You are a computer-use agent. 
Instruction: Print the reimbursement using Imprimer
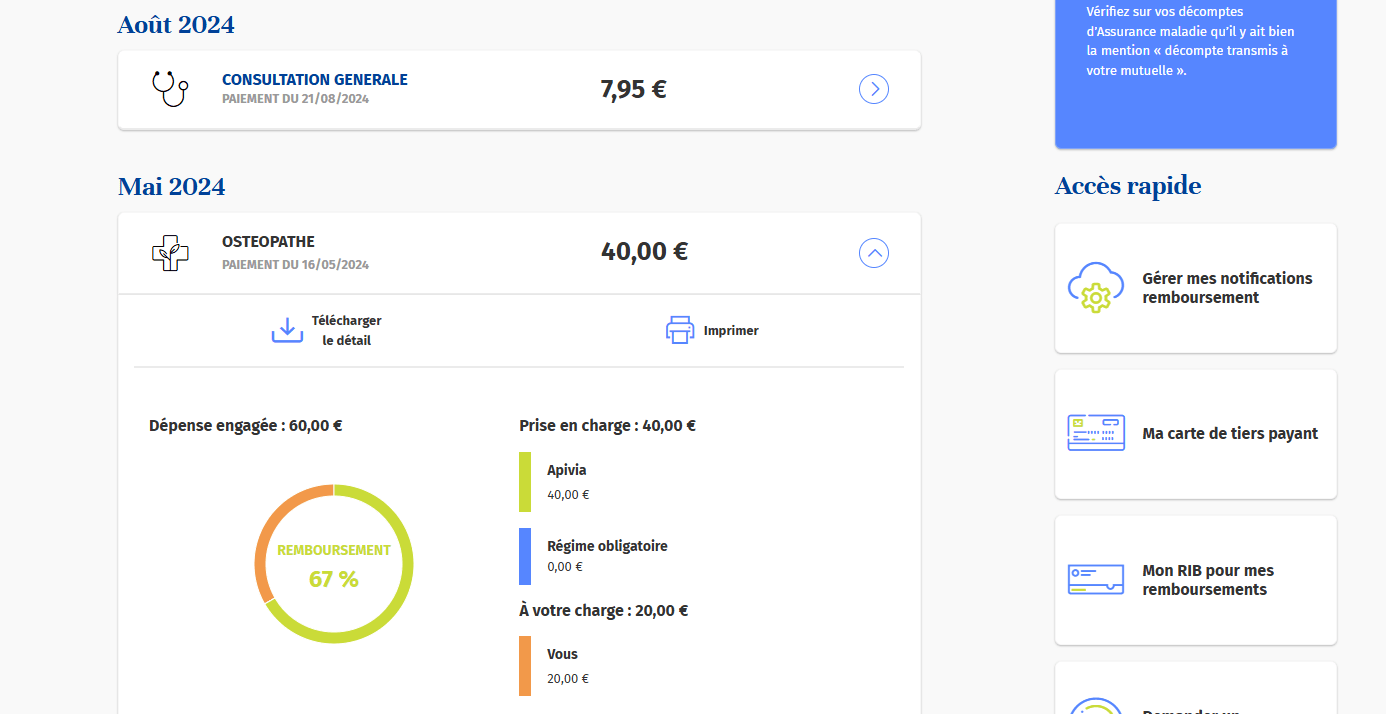coord(712,330)
